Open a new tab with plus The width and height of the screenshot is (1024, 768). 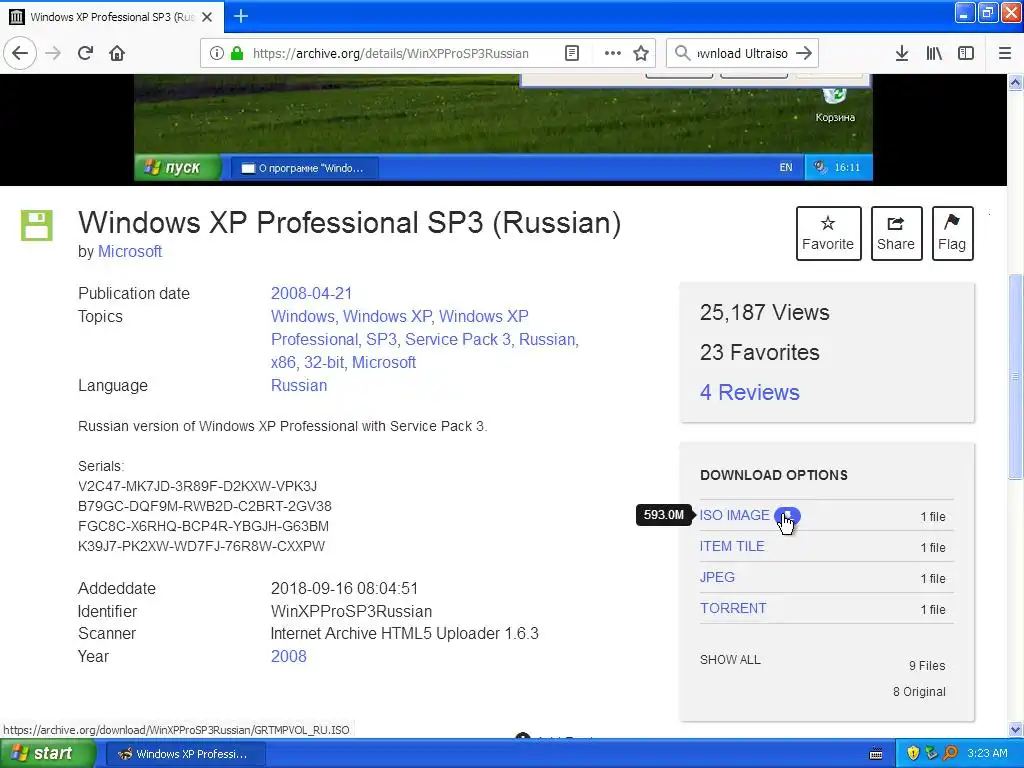(241, 16)
